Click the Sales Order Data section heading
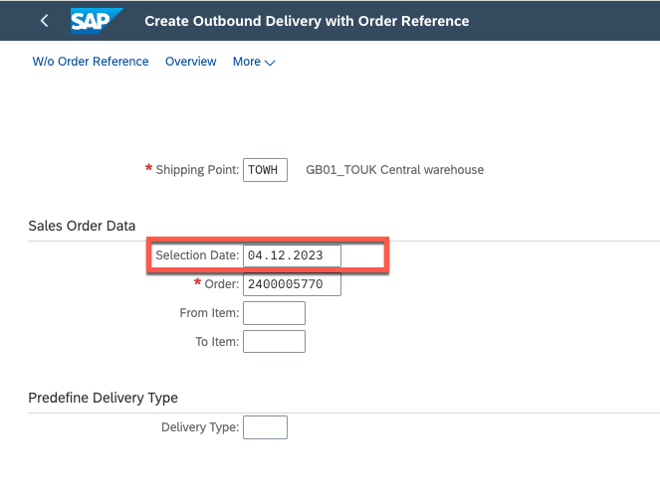Image resolution: width=660 pixels, height=495 pixels. [x=82, y=226]
